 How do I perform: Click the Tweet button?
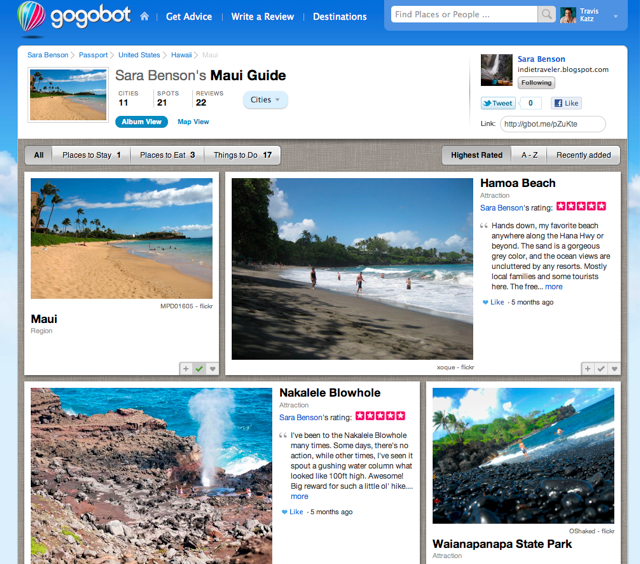point(498,103)
